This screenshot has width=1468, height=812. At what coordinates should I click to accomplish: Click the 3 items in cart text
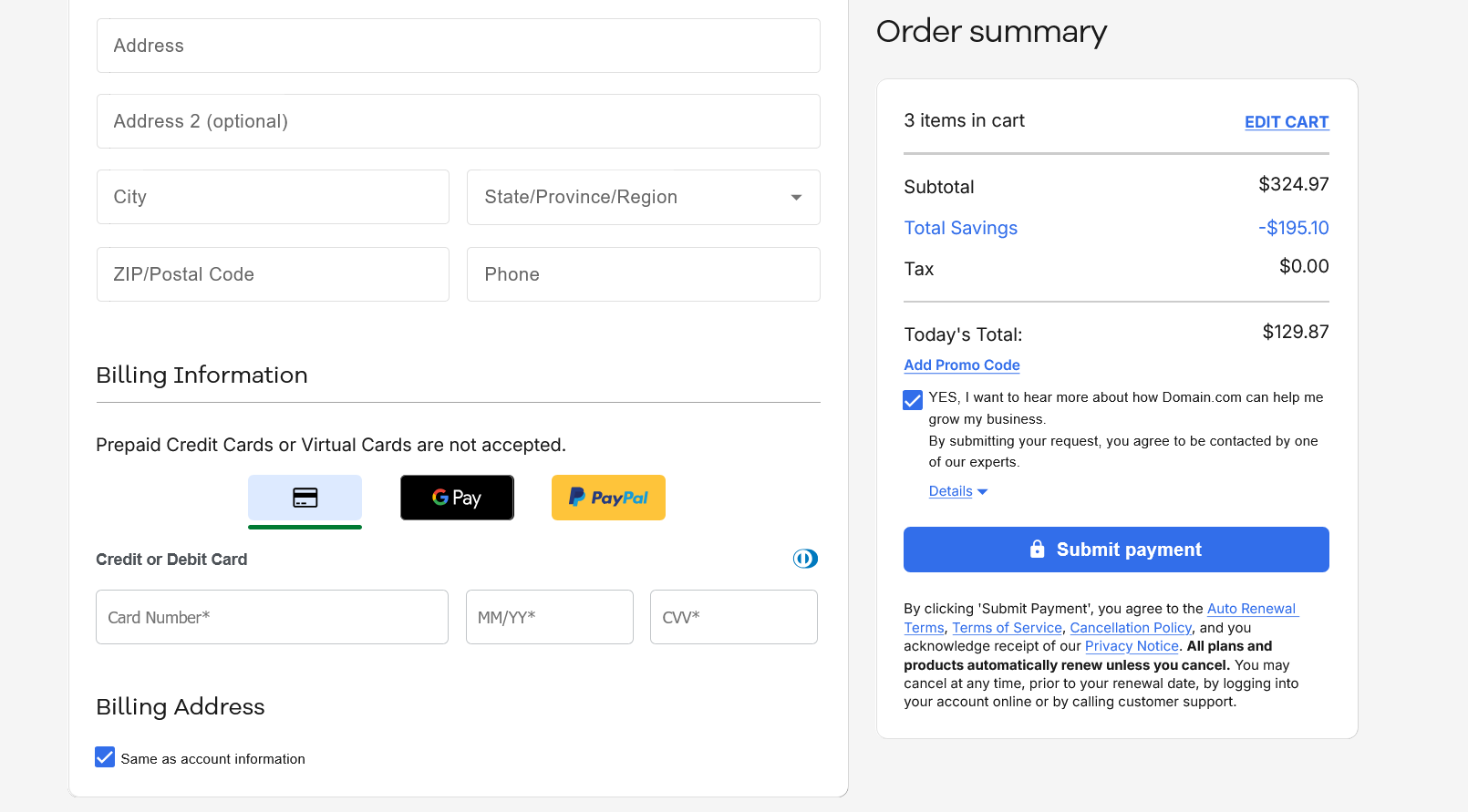click(x=964, y=120)
